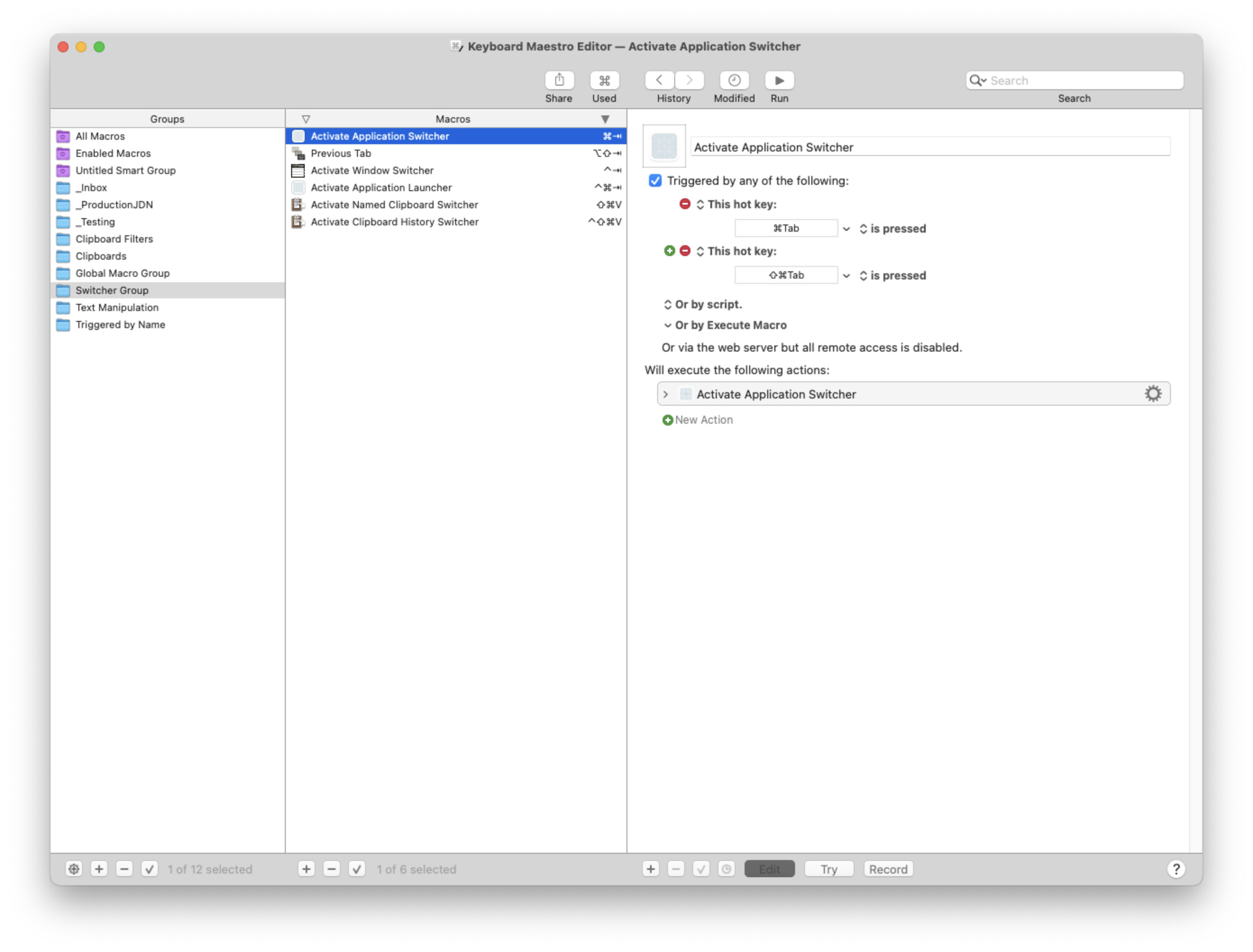Click the ⌘Tab hot key field
Viewport: 1253px width, 952px height.
click(786, 229)
